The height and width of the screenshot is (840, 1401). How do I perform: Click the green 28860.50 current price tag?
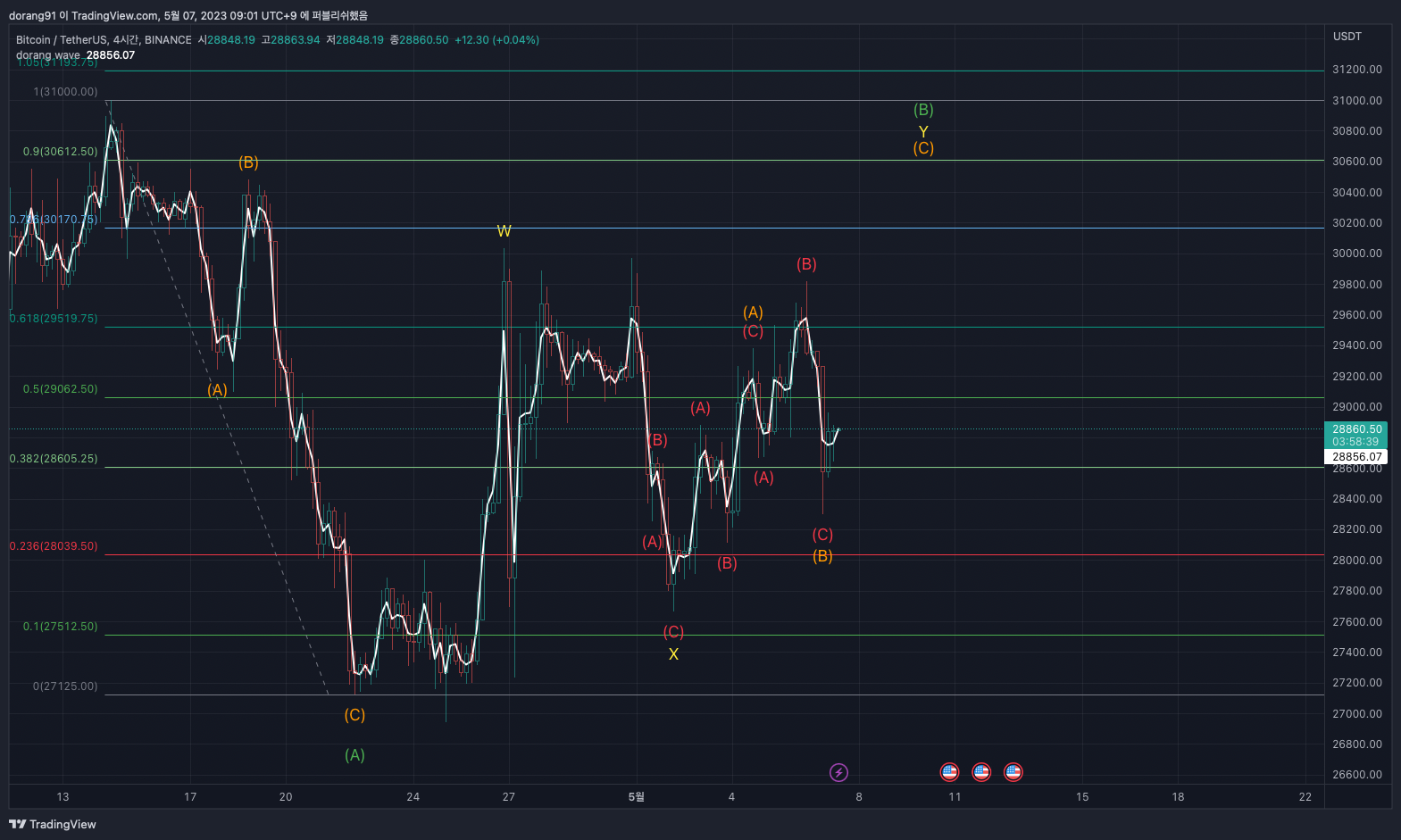point(1355,435)
